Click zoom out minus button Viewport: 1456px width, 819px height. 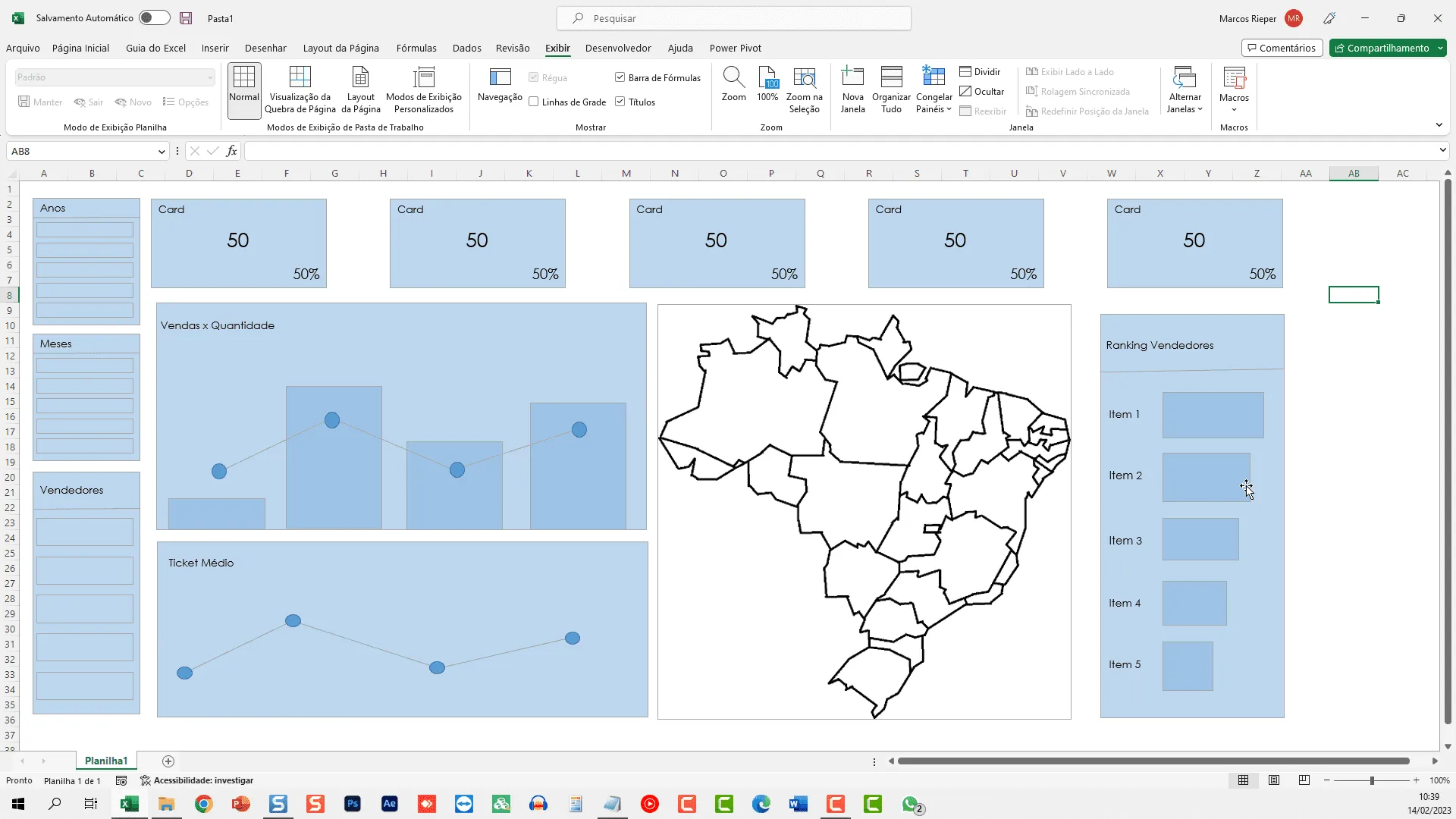click(1326, 780)
